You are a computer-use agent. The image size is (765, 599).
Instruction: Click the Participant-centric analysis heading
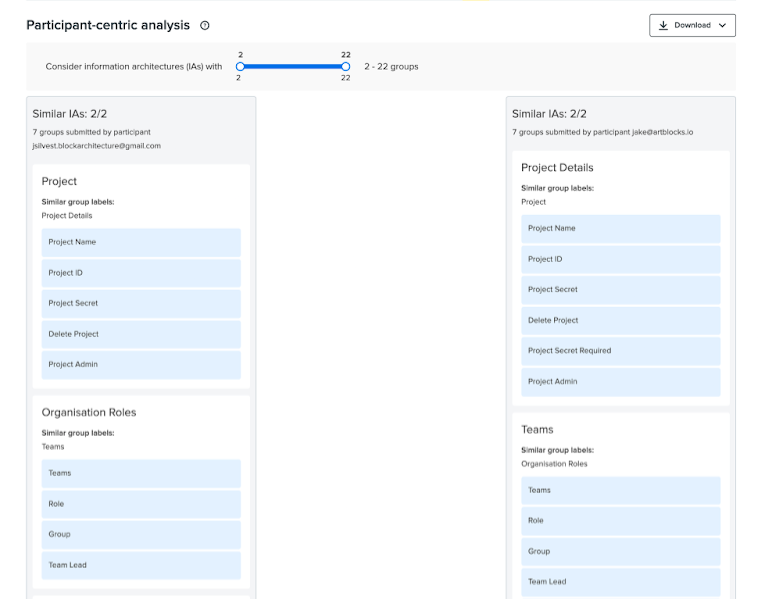(x=108, y=25)
